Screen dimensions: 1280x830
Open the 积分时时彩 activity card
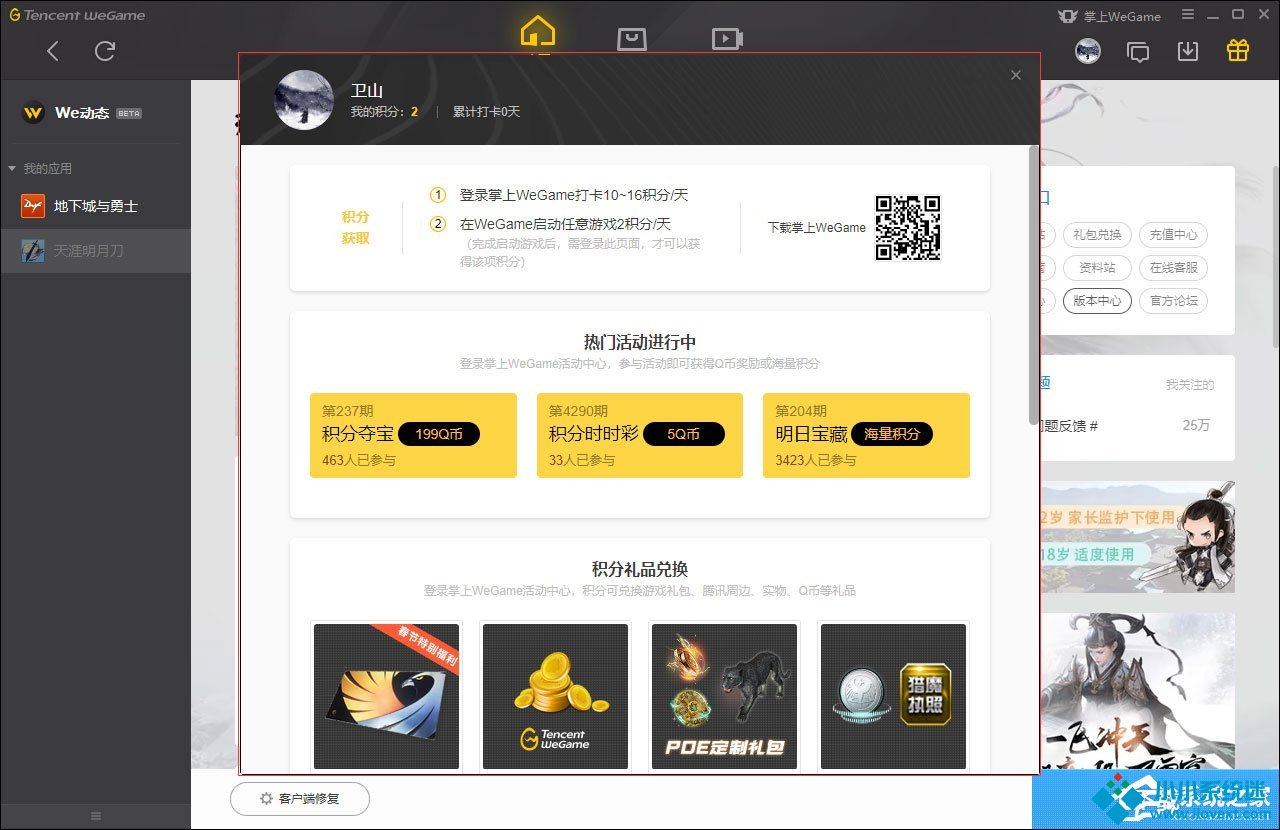point(640,435)
